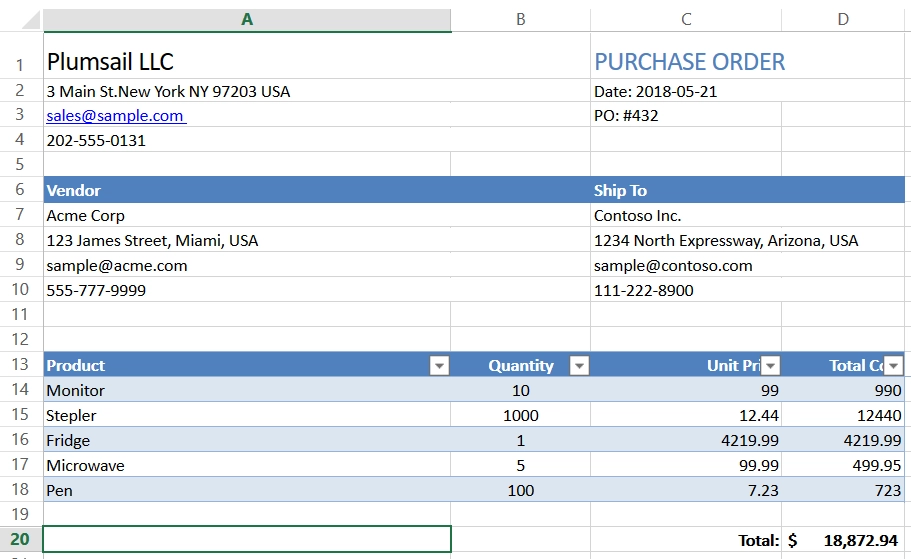This screenshot has height=559, width=911.
Task: Select the quantity 1000 cell
Action: click(x=521, y=414)
